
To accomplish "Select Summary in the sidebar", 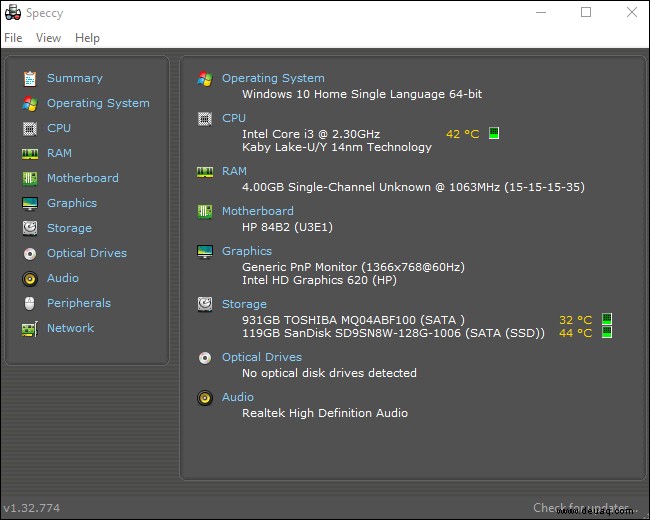I will click(x=75, y=78).
